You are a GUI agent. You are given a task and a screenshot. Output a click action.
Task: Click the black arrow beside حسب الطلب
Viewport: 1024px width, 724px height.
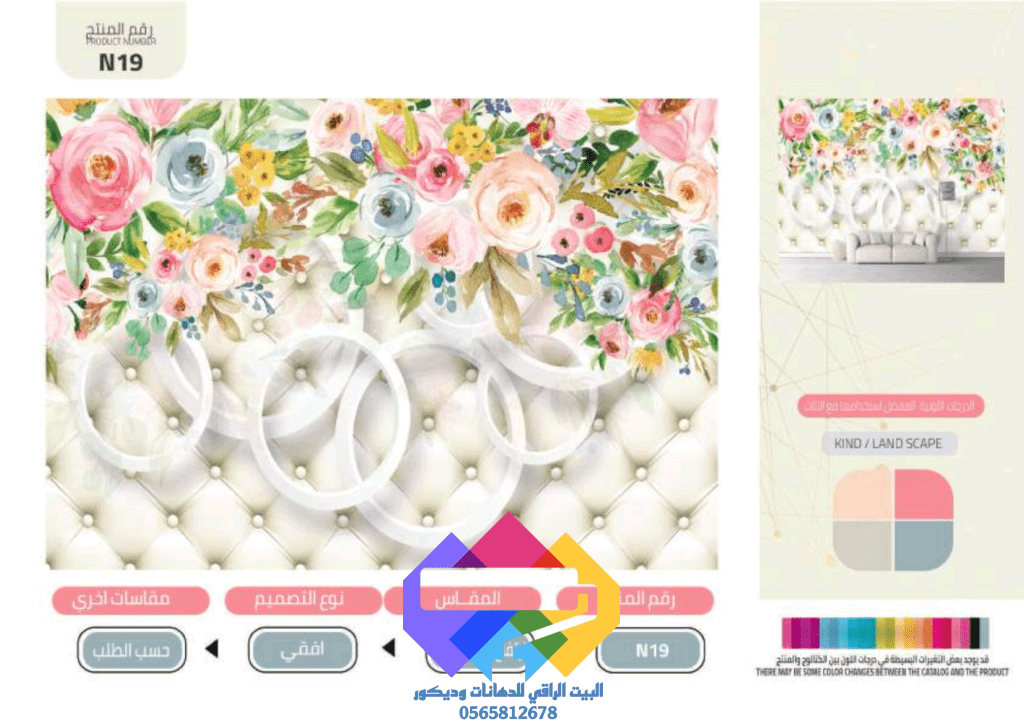pyautogui.click(x=212, y=648)
